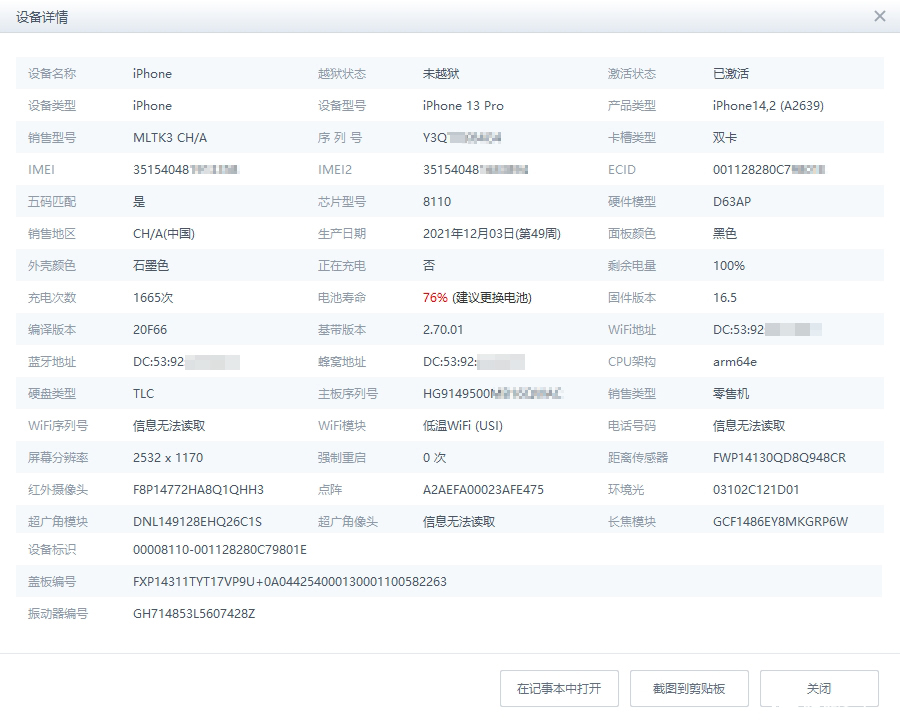Click ambient light code 03102C121D01

coord(756,490)
